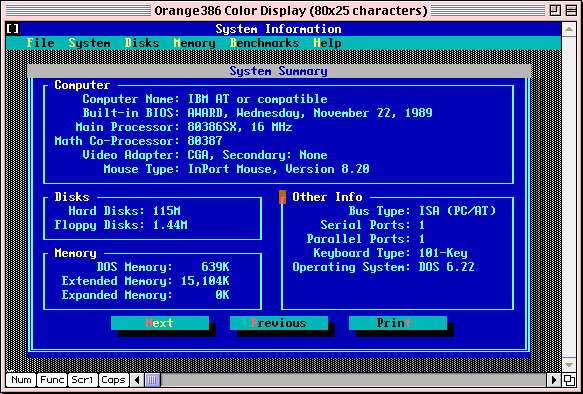Click the Serial Ports value 1
This screenshot has height=394, width=583.
click(x=422, y=225)
